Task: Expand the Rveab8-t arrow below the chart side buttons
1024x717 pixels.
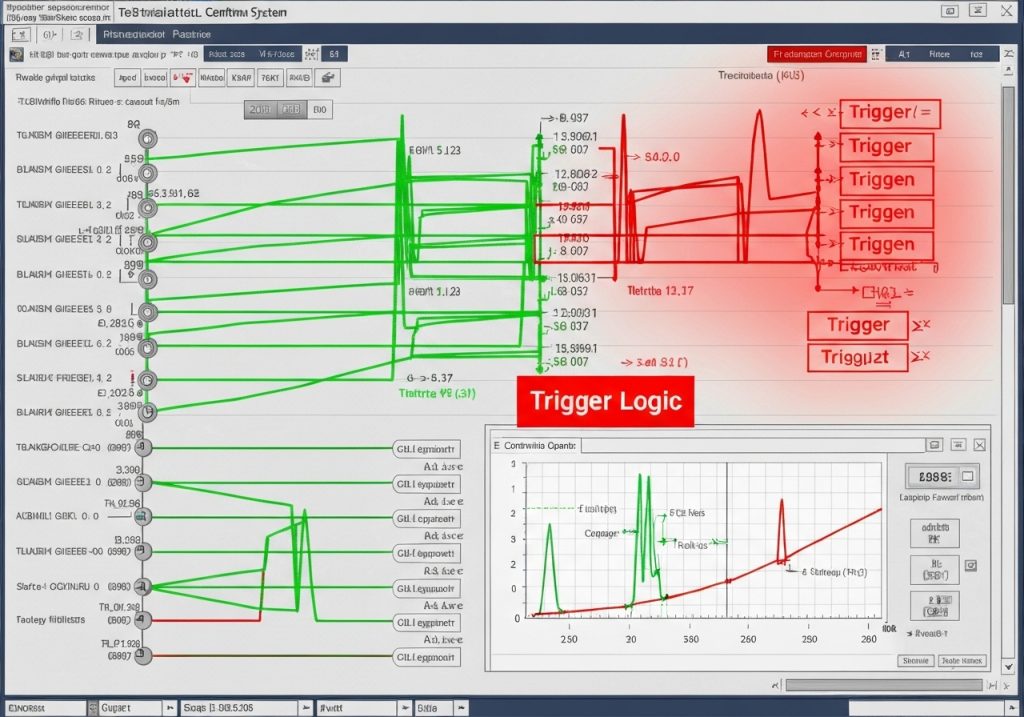Action: [910, 632]
